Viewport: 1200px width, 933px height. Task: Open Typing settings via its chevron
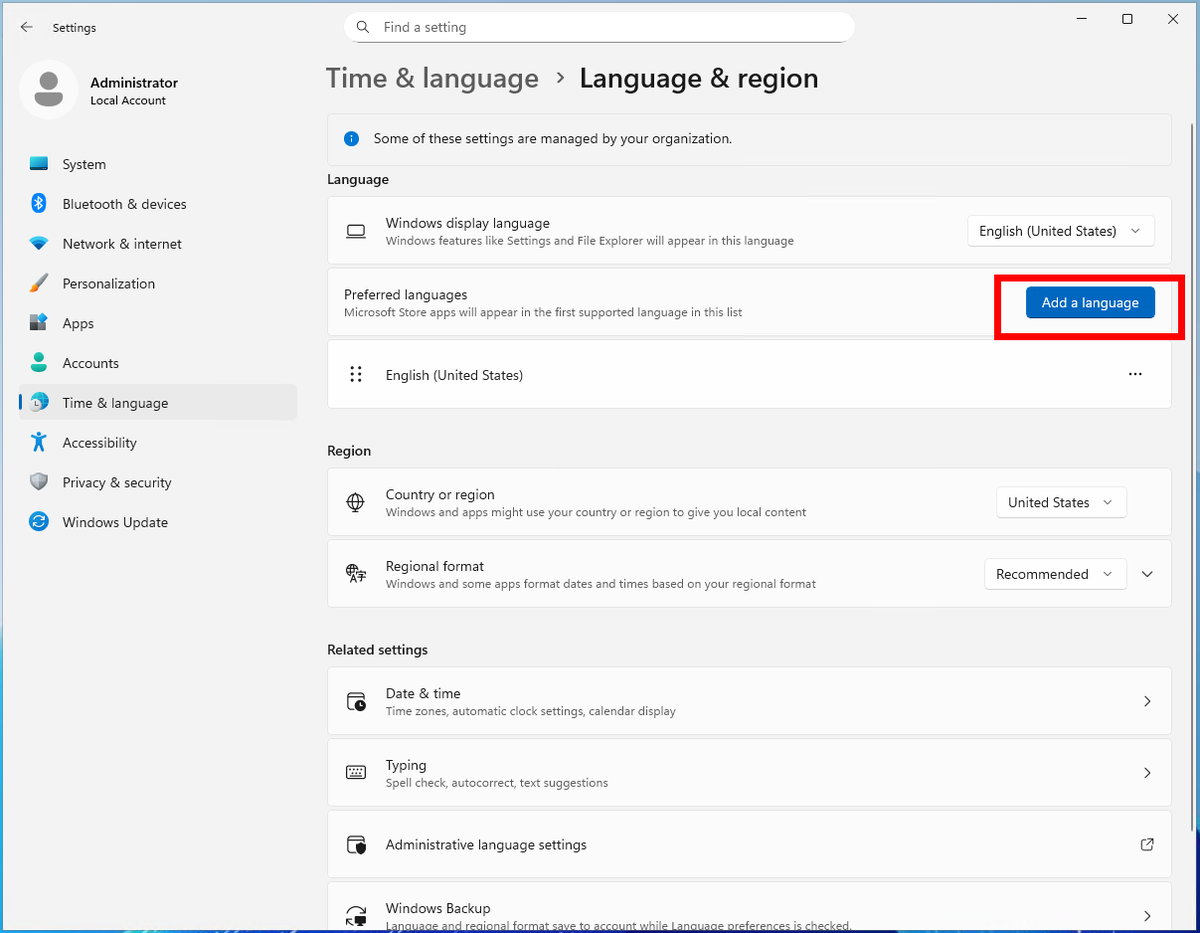1147,773
